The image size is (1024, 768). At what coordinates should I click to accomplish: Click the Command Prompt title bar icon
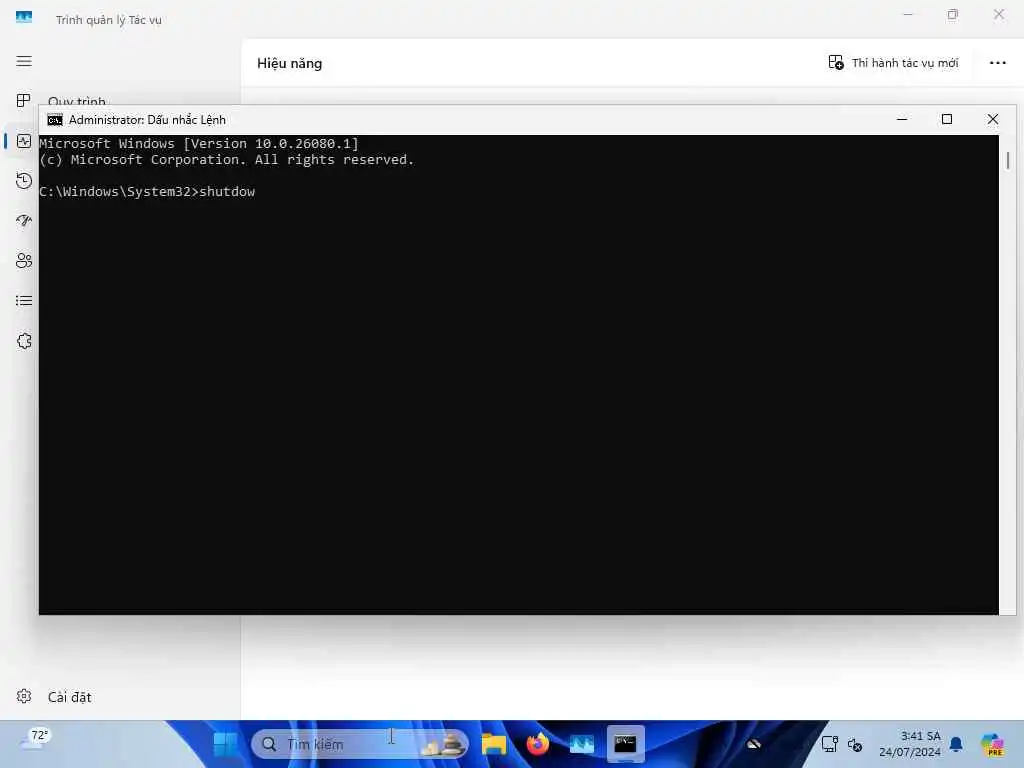click(55, 120)
